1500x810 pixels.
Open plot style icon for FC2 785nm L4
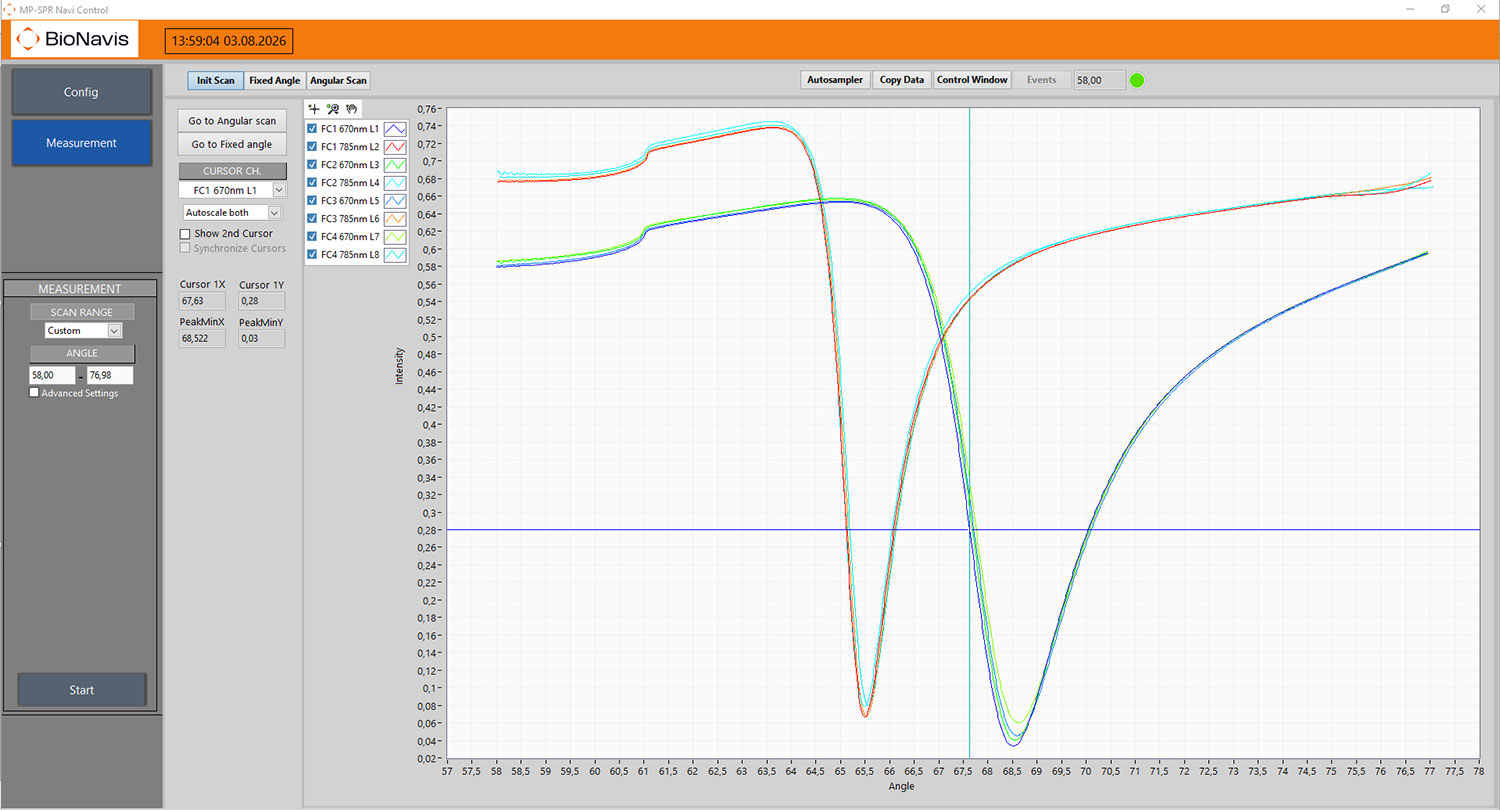click(x=396, y=183)
